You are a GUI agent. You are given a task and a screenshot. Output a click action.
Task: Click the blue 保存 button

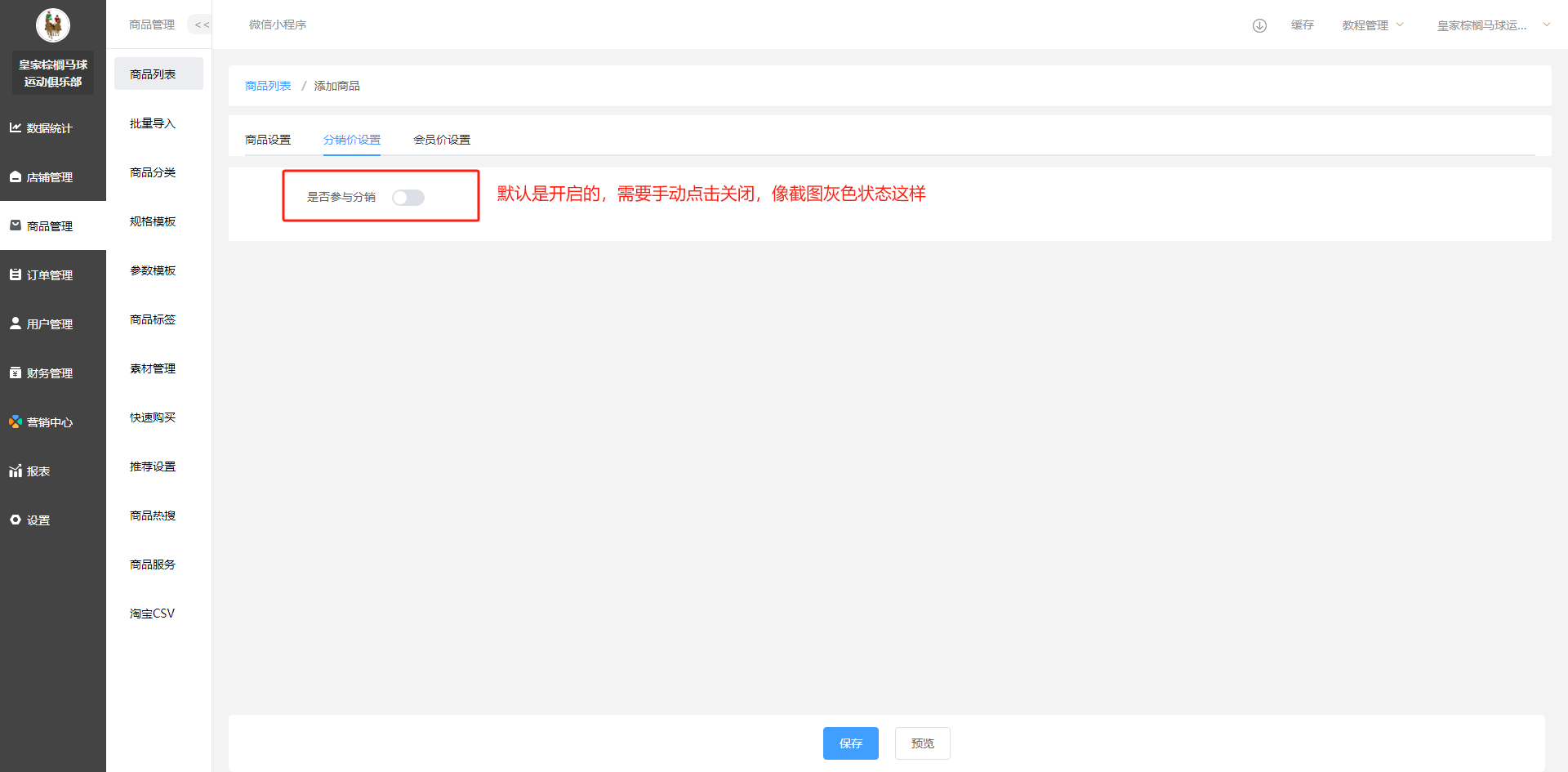850,743
